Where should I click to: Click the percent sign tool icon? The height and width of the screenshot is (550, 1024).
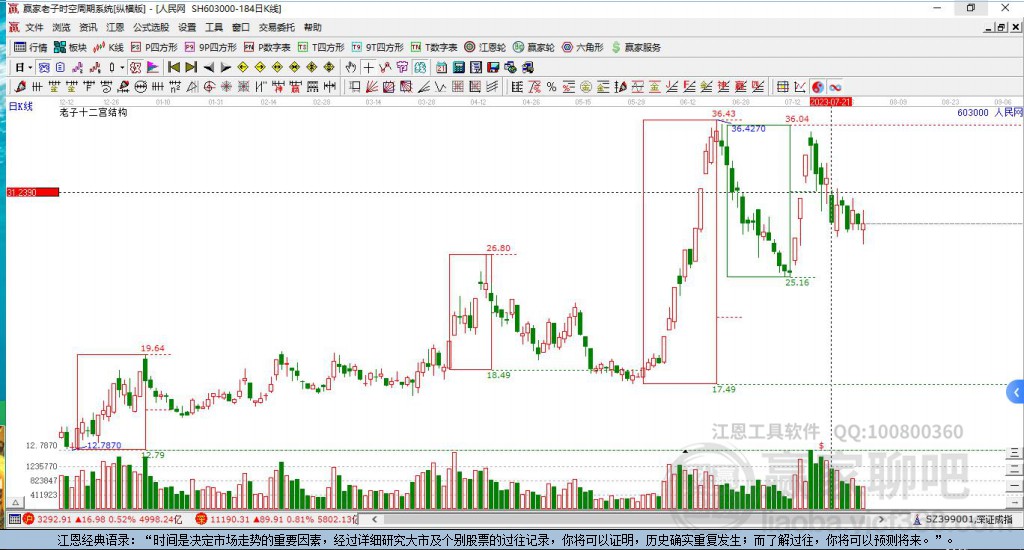tap(551, 87)
